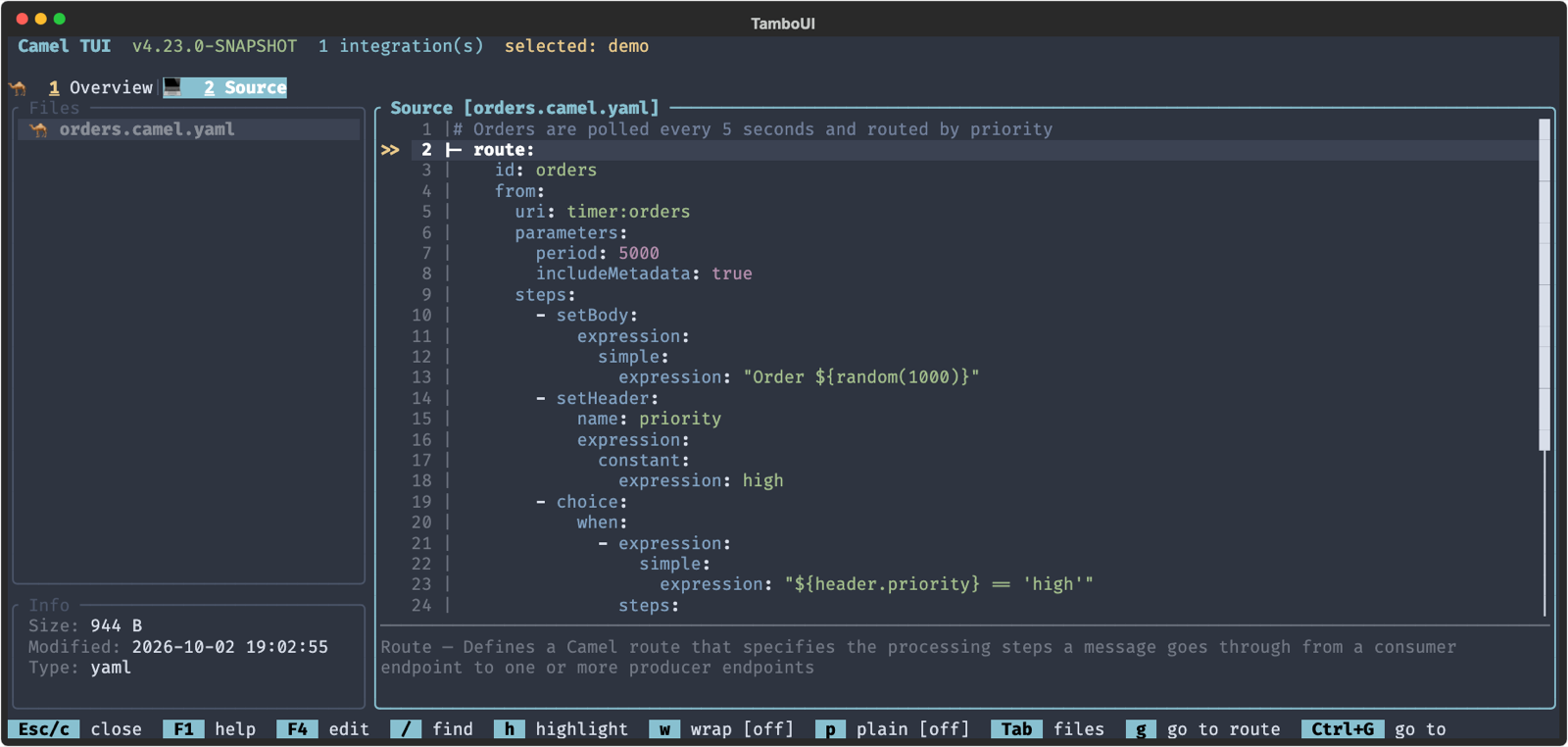1568x747 pixels.
Task: Click 'period: 5000' on line 7
Action: tap(598, 253)
